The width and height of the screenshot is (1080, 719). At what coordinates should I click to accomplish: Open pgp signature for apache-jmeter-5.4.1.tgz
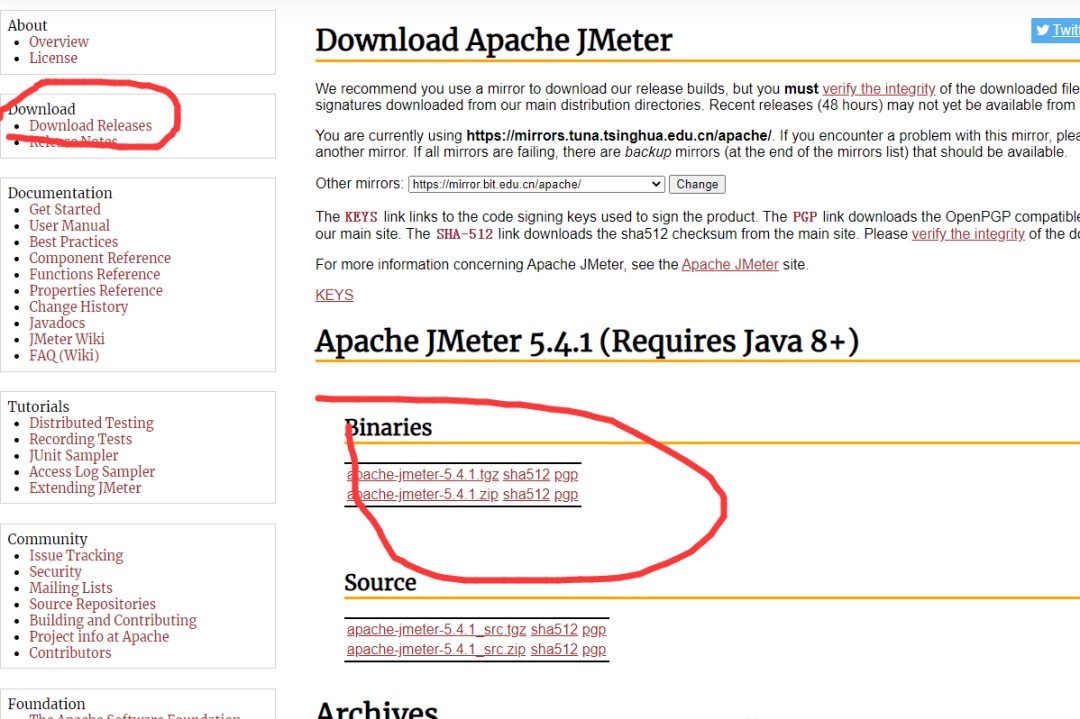(566, 475)
